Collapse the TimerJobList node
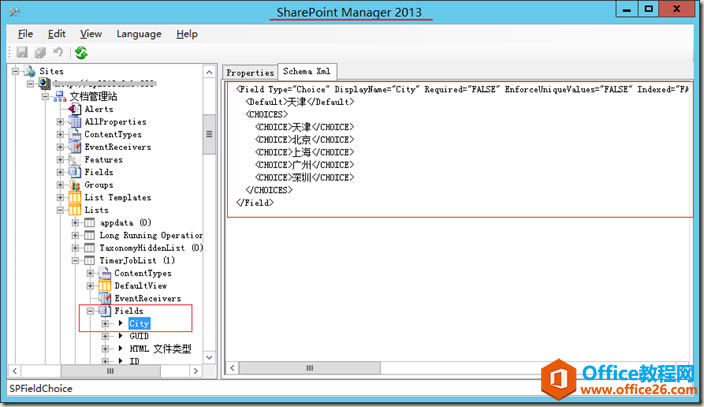Image resolution: width=704 pixels, height=407 pixels. (x=75, y=260)
